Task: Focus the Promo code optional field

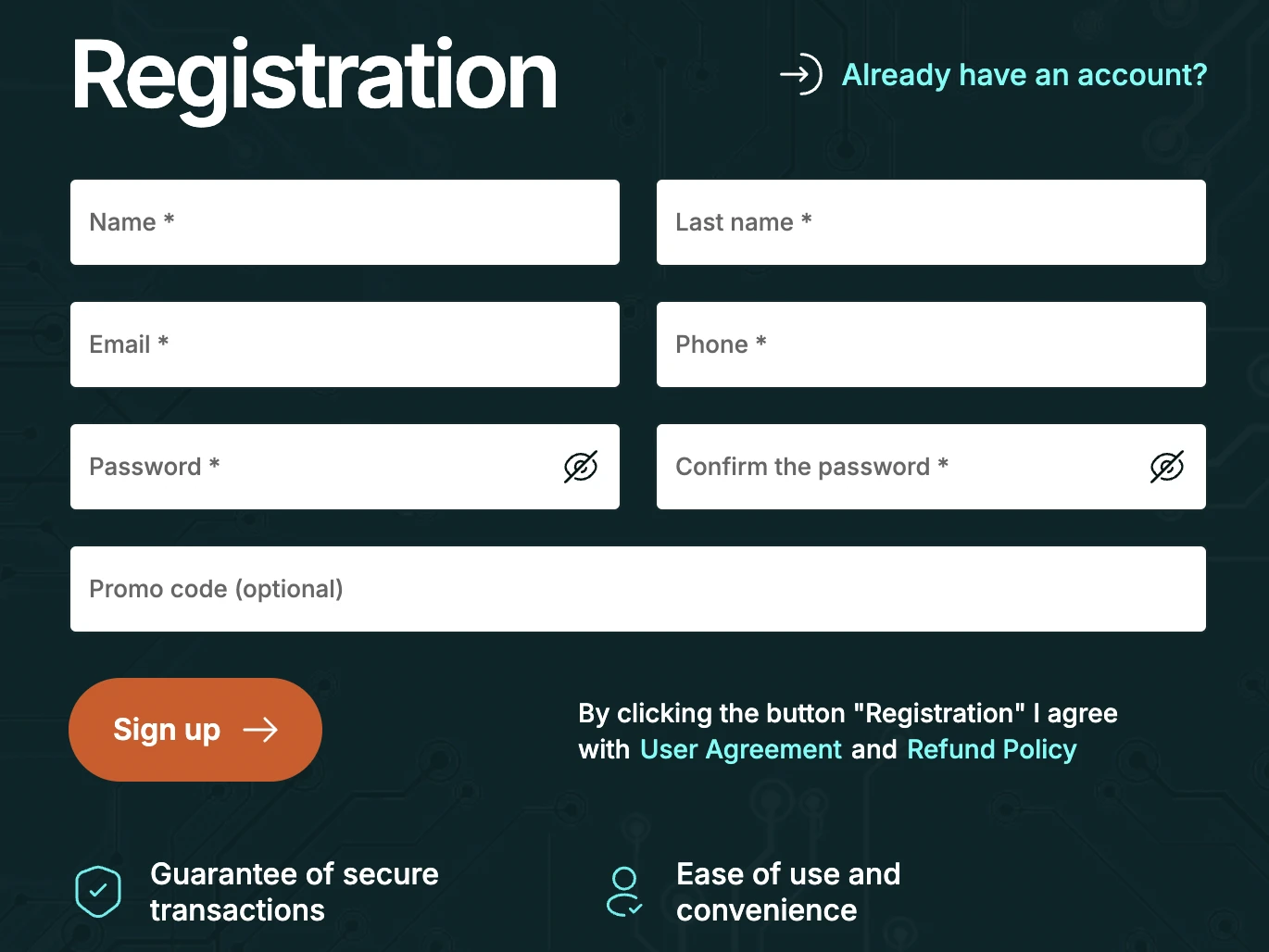Action: [637, 589]
